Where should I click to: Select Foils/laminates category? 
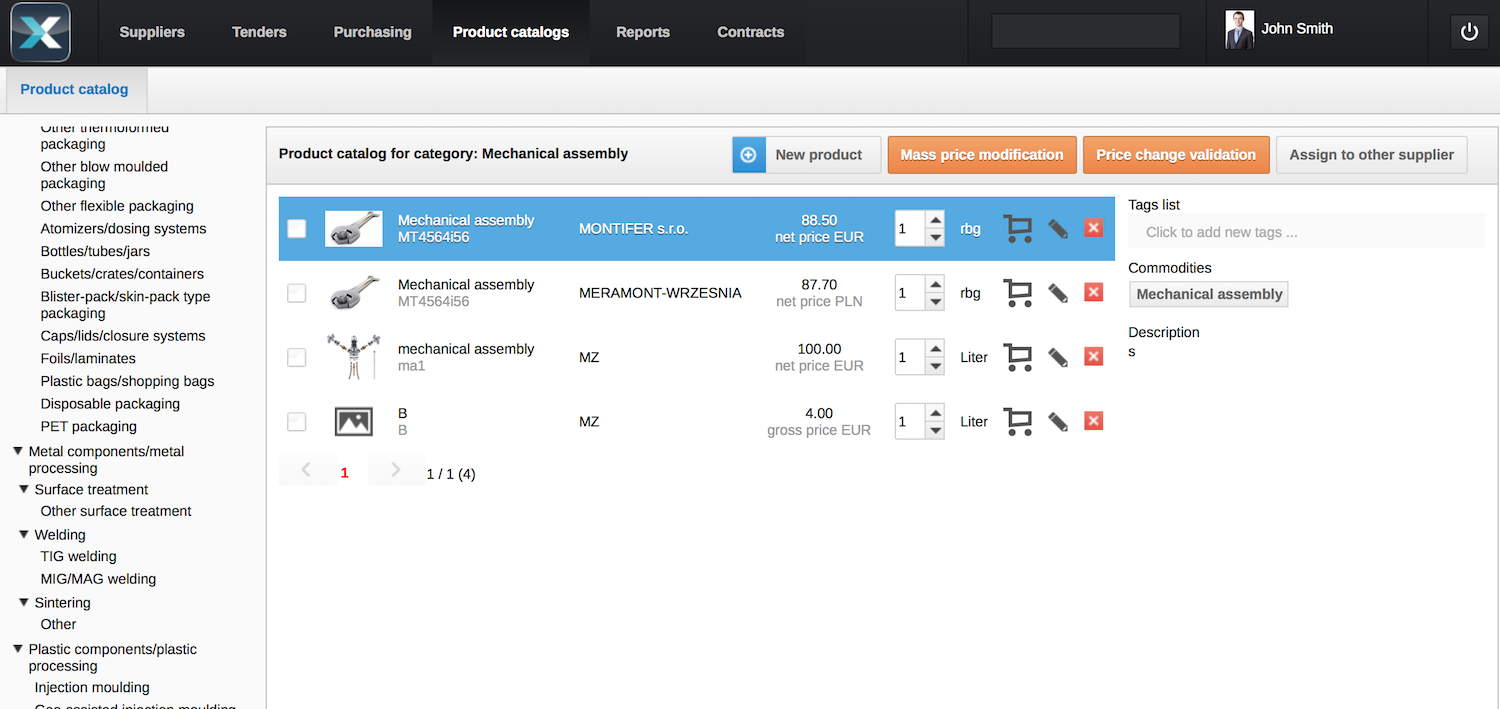pyautogui.click(x=88, y=359)
